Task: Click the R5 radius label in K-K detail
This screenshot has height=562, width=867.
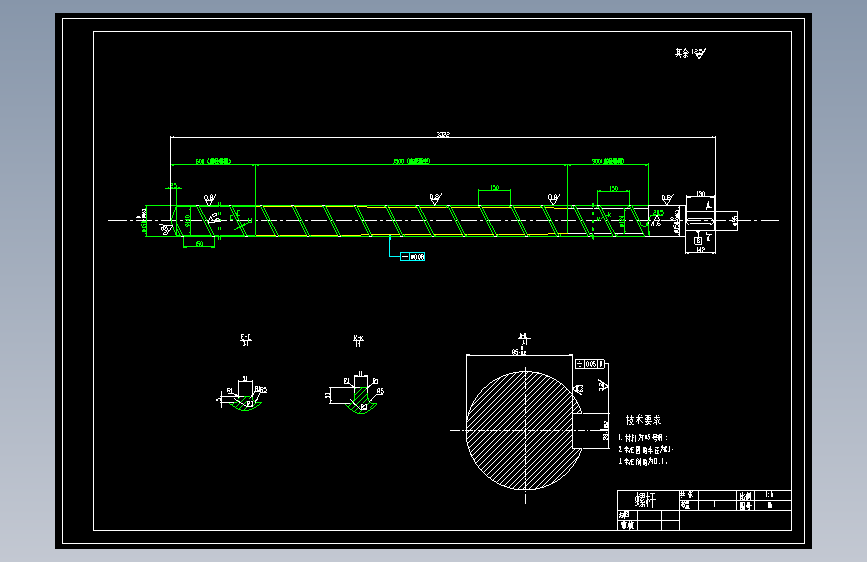Action: 380,391
